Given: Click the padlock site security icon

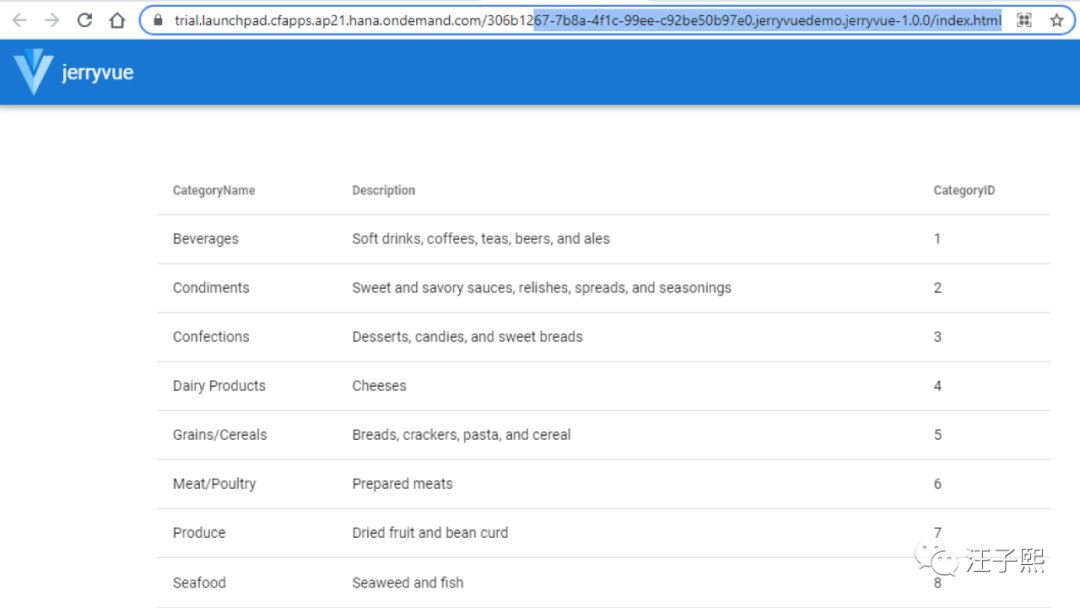Looking at the screenshot, I should click(158, 21).
